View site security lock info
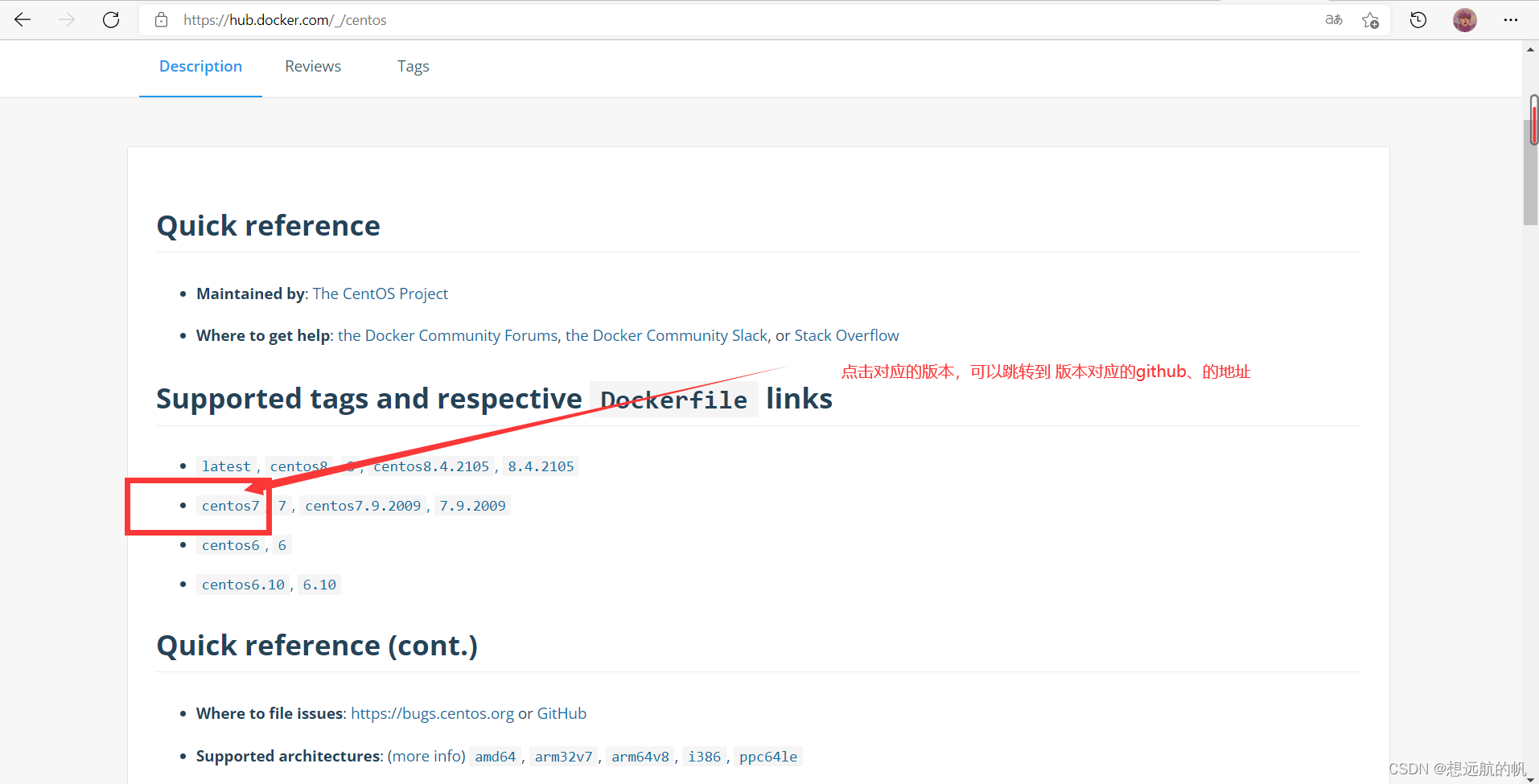 [162, 20]
